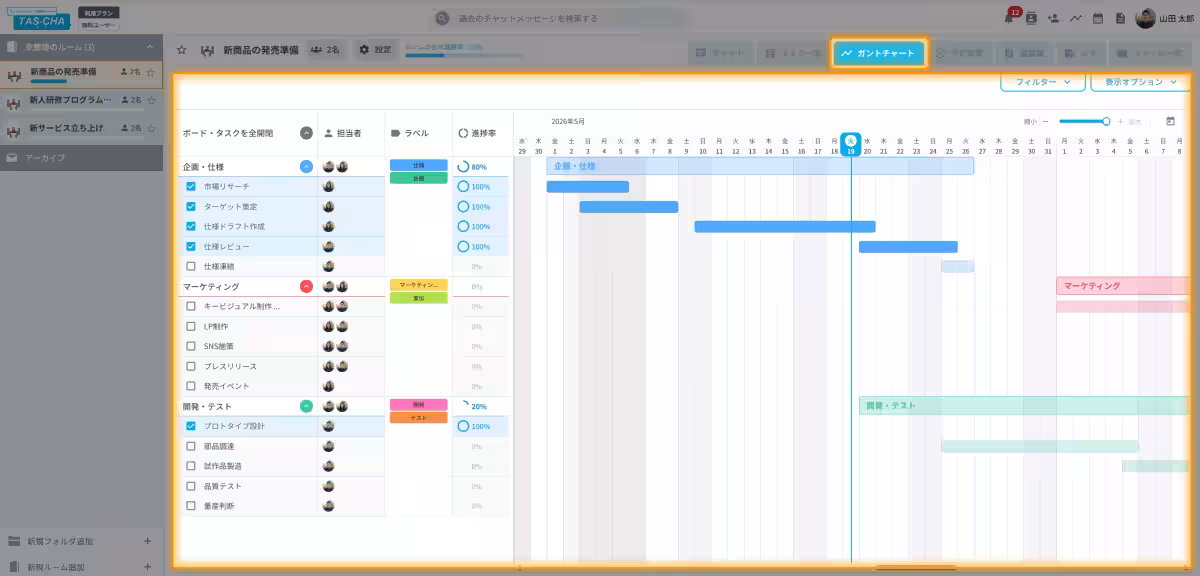Image resolution: width=1200 pixels, height=576 pixels.
Task: Click the search magnifier icon
Action: click(442, 18)
